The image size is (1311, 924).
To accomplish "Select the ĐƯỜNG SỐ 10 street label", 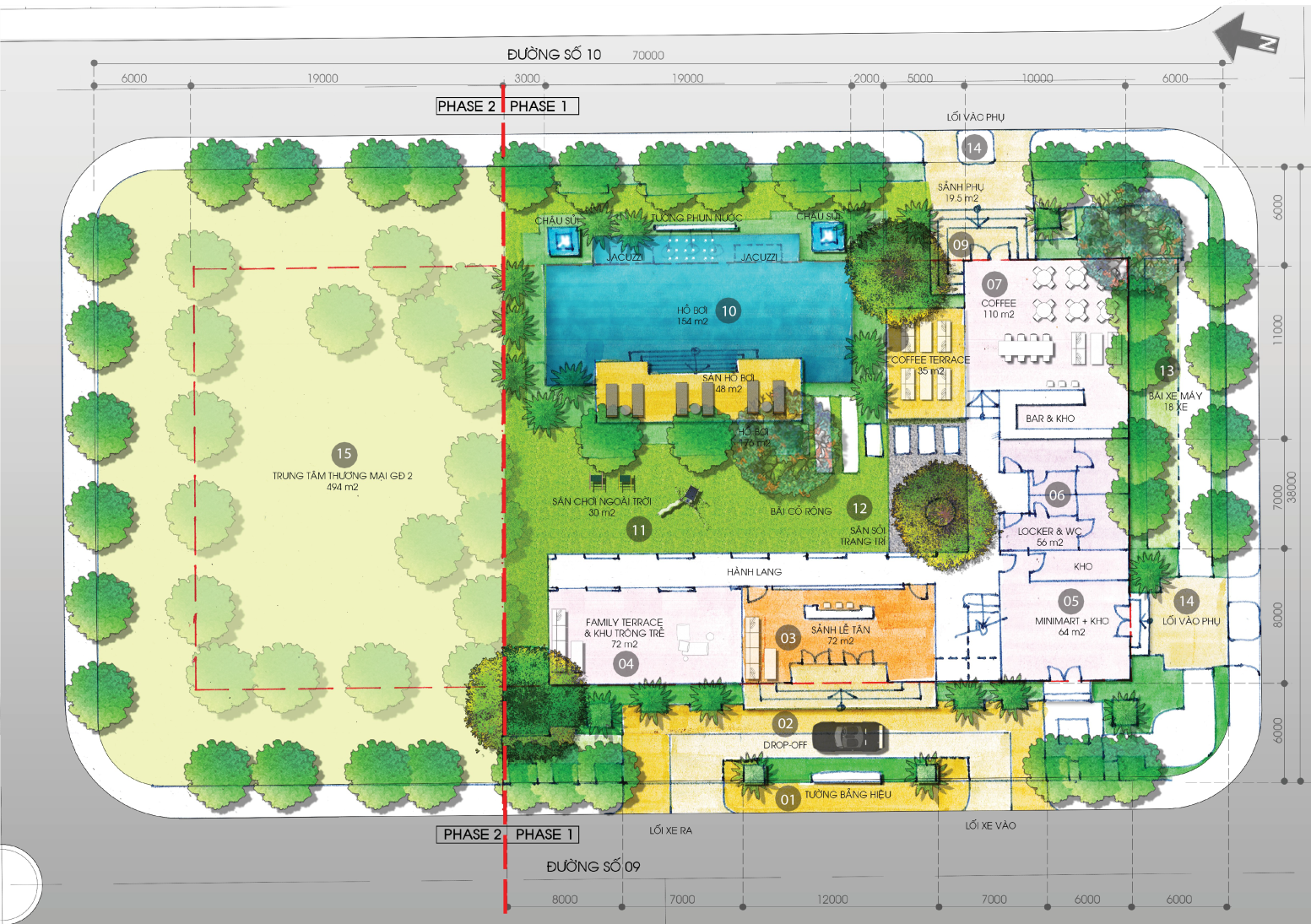I will tap(554, 55).
